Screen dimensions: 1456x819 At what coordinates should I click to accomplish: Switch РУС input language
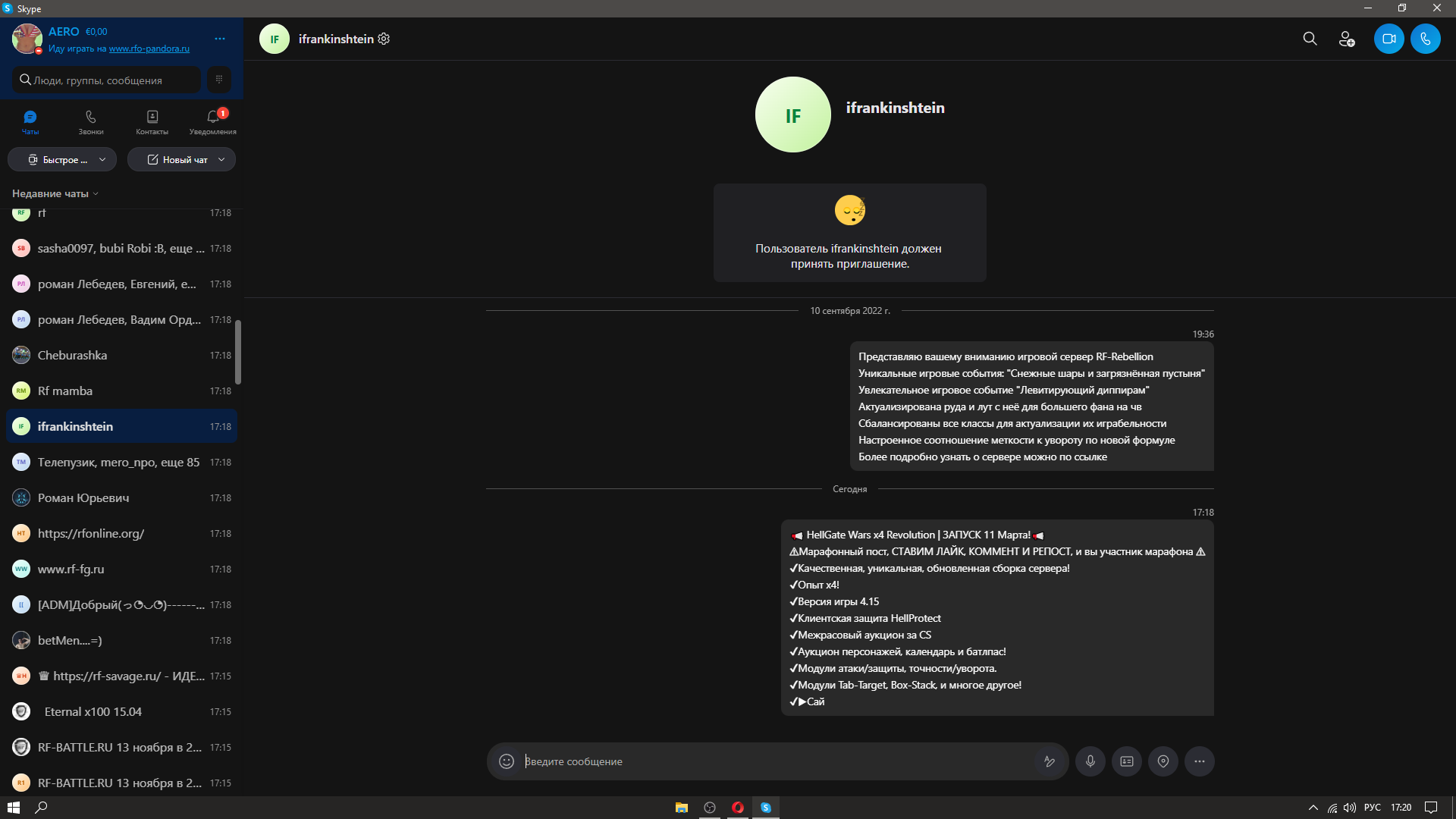point(1373,808)
